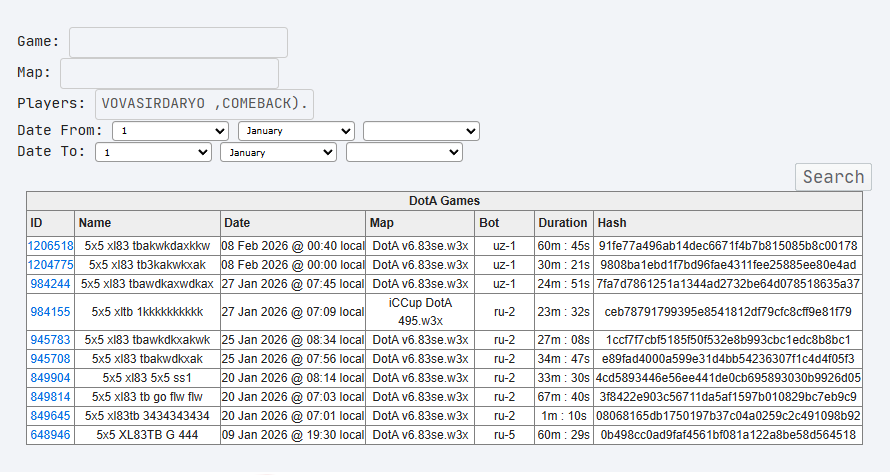Image resolution: width=890 pixels, height=475 pixels.
Task: Expand the Date To year dropdown
Action: click(x=404, y=152)
